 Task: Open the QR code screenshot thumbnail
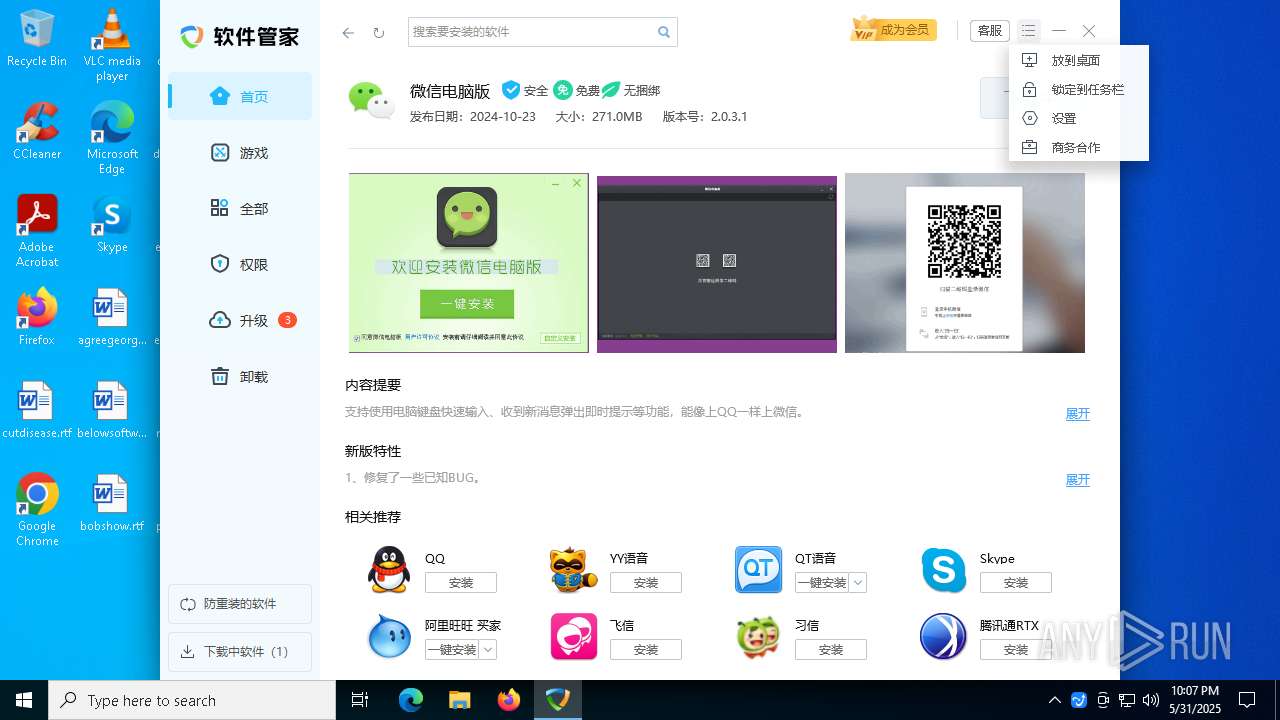click(x=965, y=263)
